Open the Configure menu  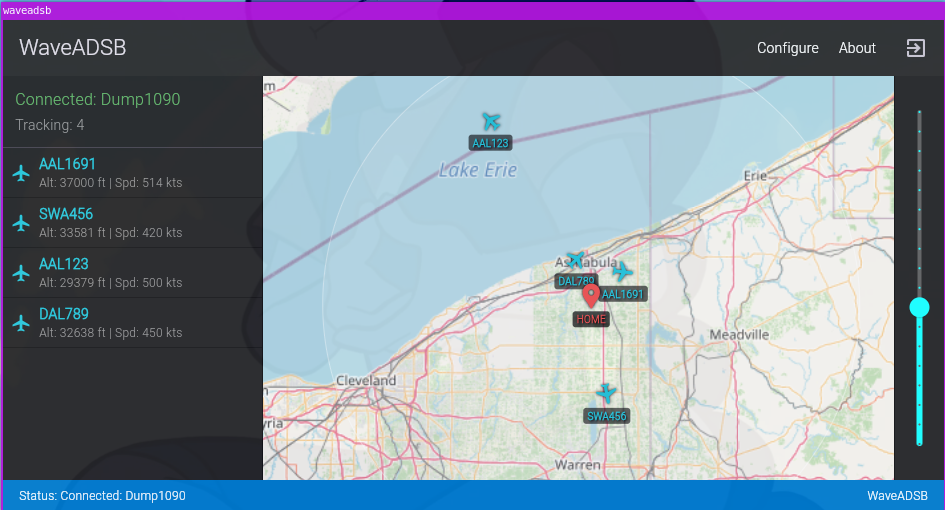click(x=787, y=48)
